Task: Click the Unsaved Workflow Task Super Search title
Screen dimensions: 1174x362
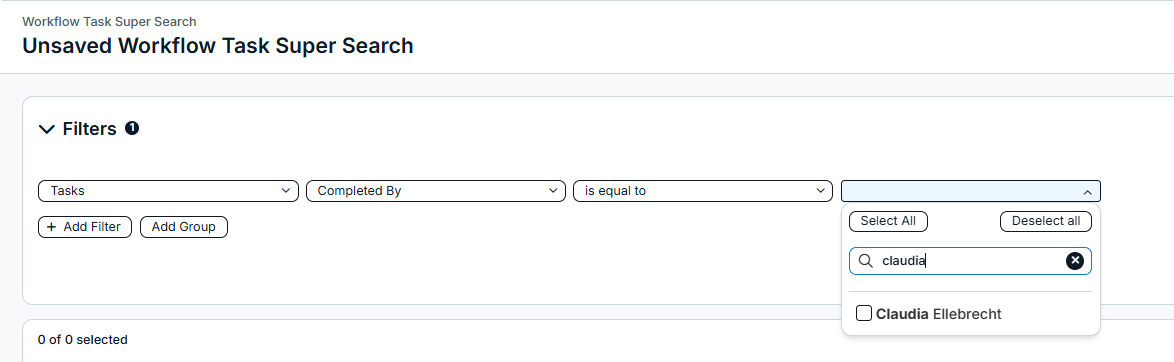Action: pyautogui.click(x=218, y=46)
